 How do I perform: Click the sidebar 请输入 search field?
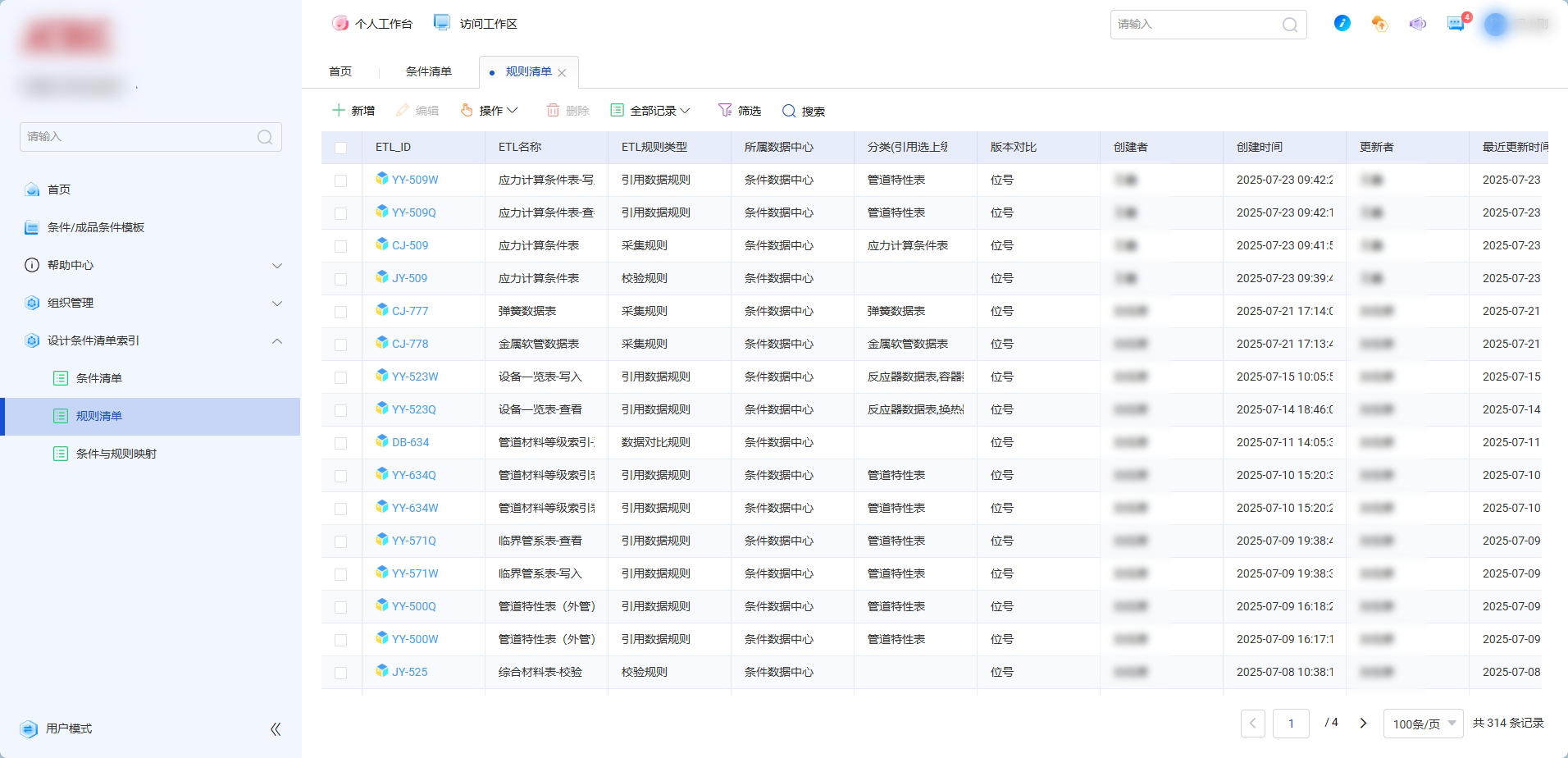[151, 137]
